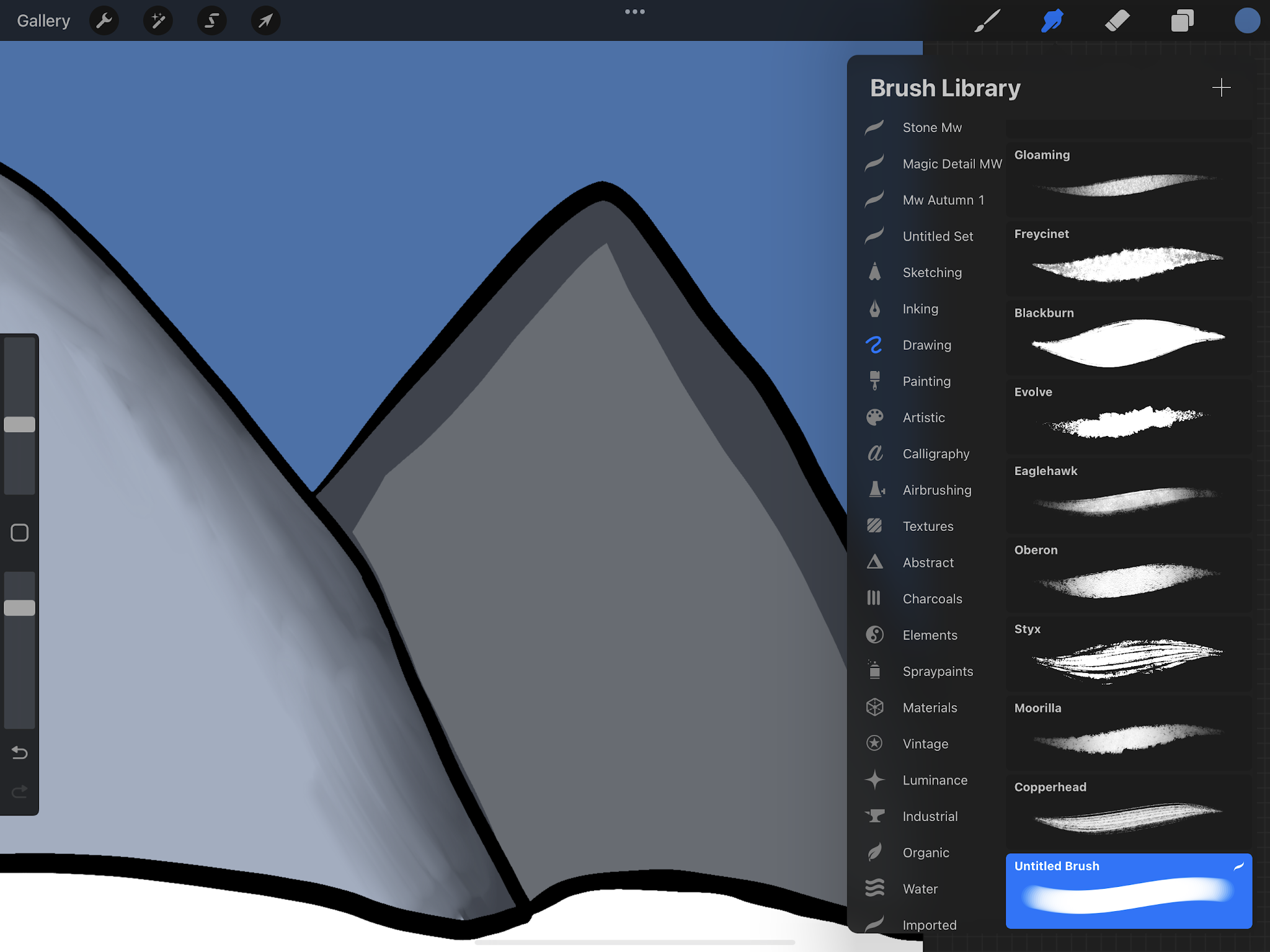Screen dimensions: 1270x952
Task: Choose the Eaglehawk brush
Action: (x=1129, y=496)
